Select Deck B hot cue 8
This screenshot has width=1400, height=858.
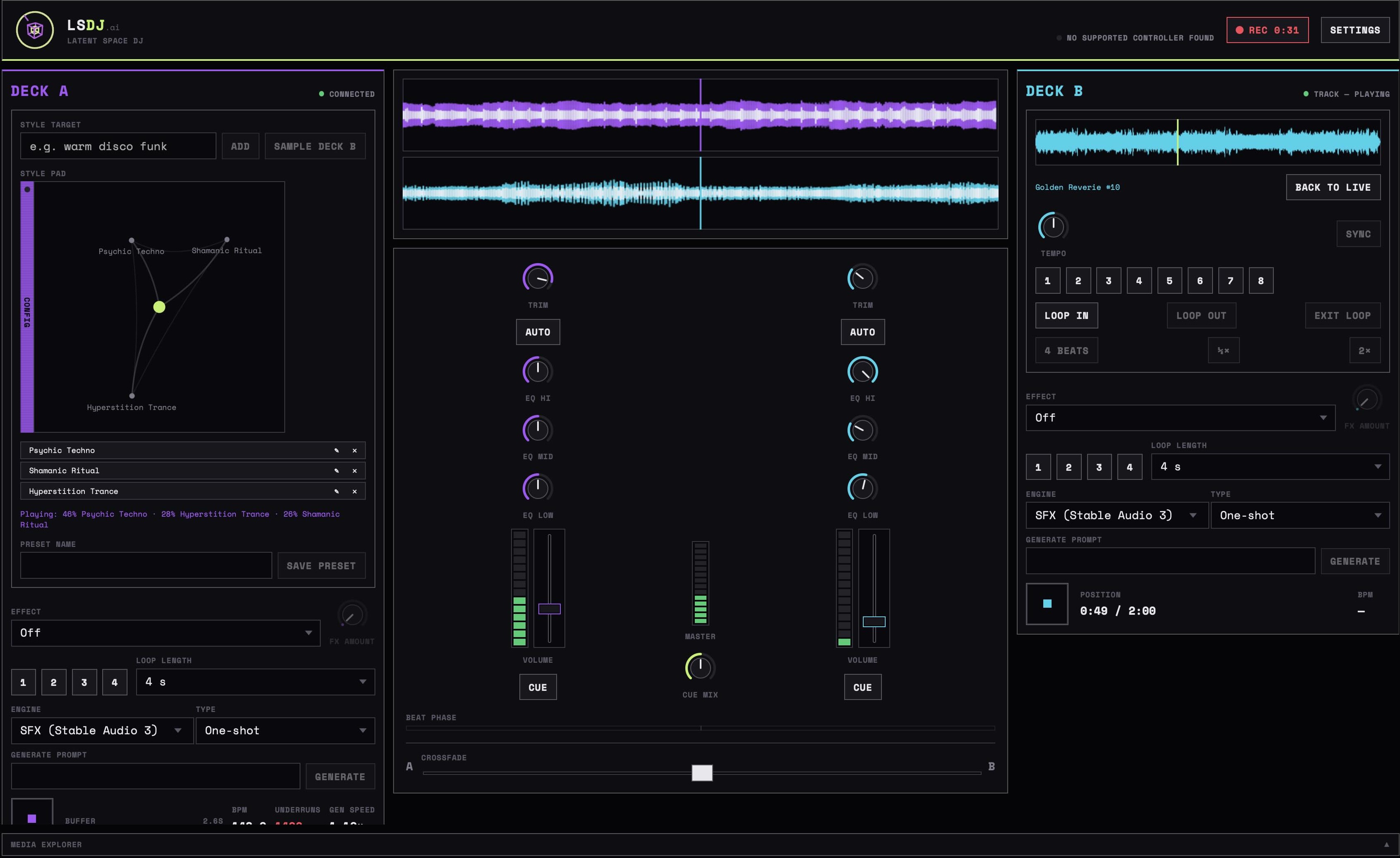1261,281
